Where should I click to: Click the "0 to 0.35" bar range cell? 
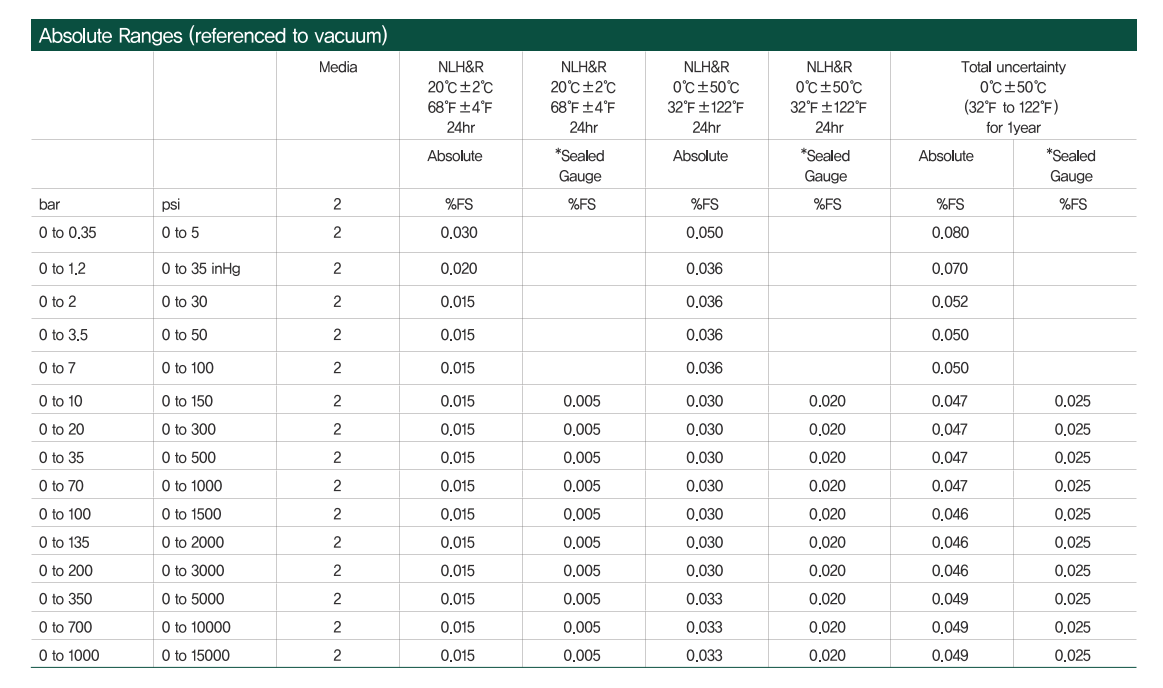pyautogui.click(x=67, y=233)
